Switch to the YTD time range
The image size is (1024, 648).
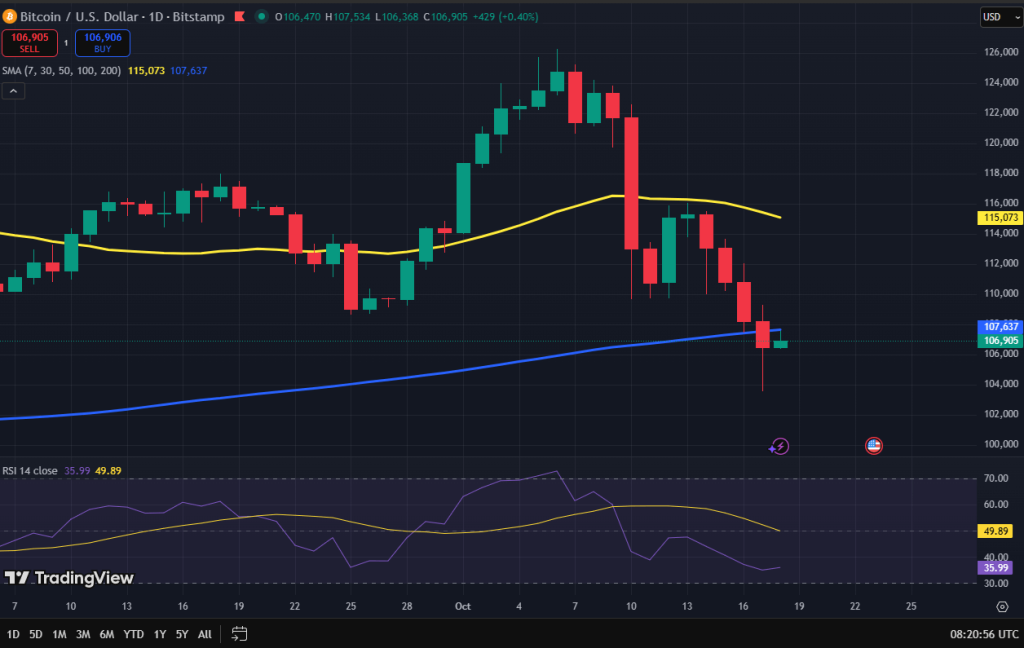pyautogui.click(x=133, y=633)
